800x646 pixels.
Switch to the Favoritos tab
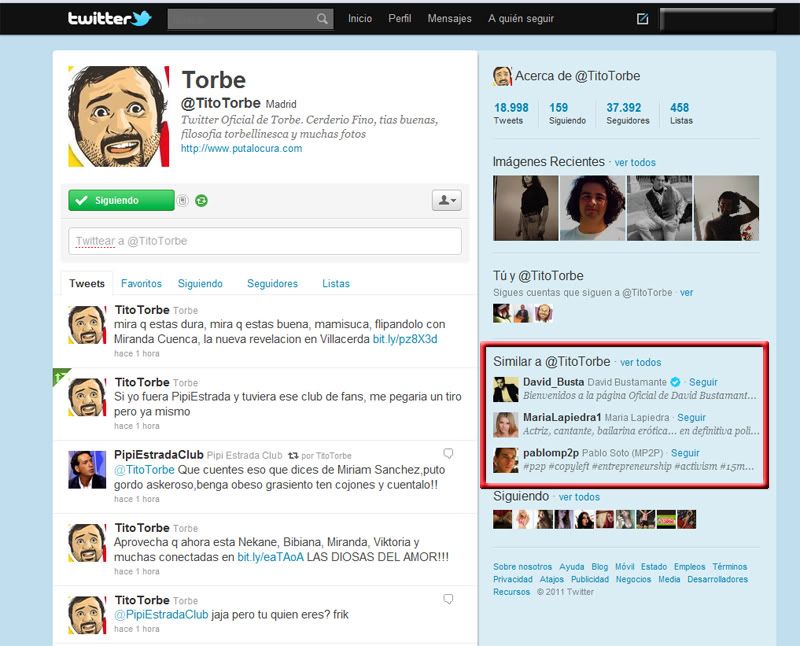point(141,284)
